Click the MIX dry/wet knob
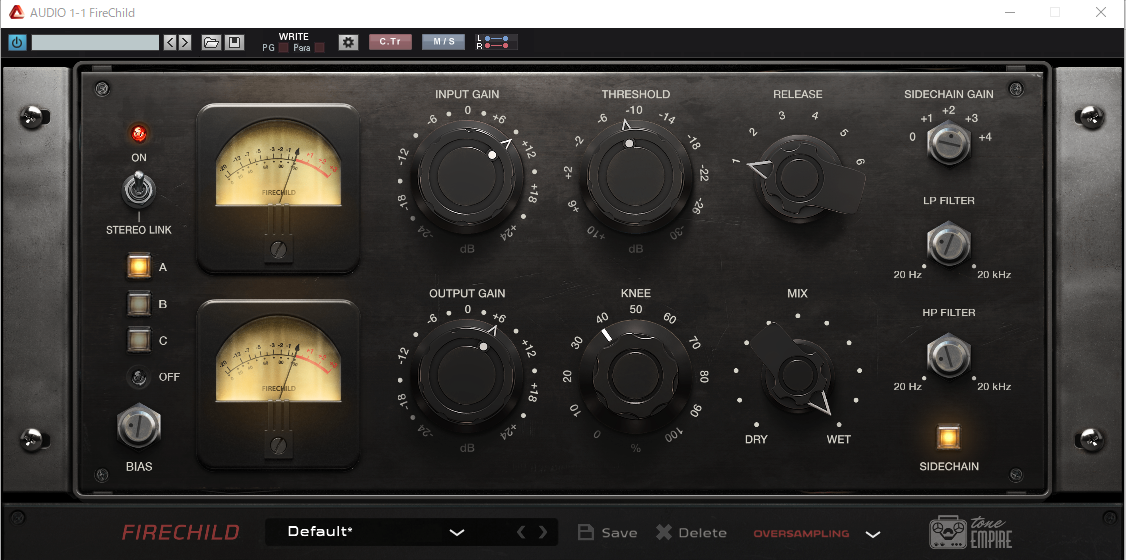 click(x=797, y=373)
